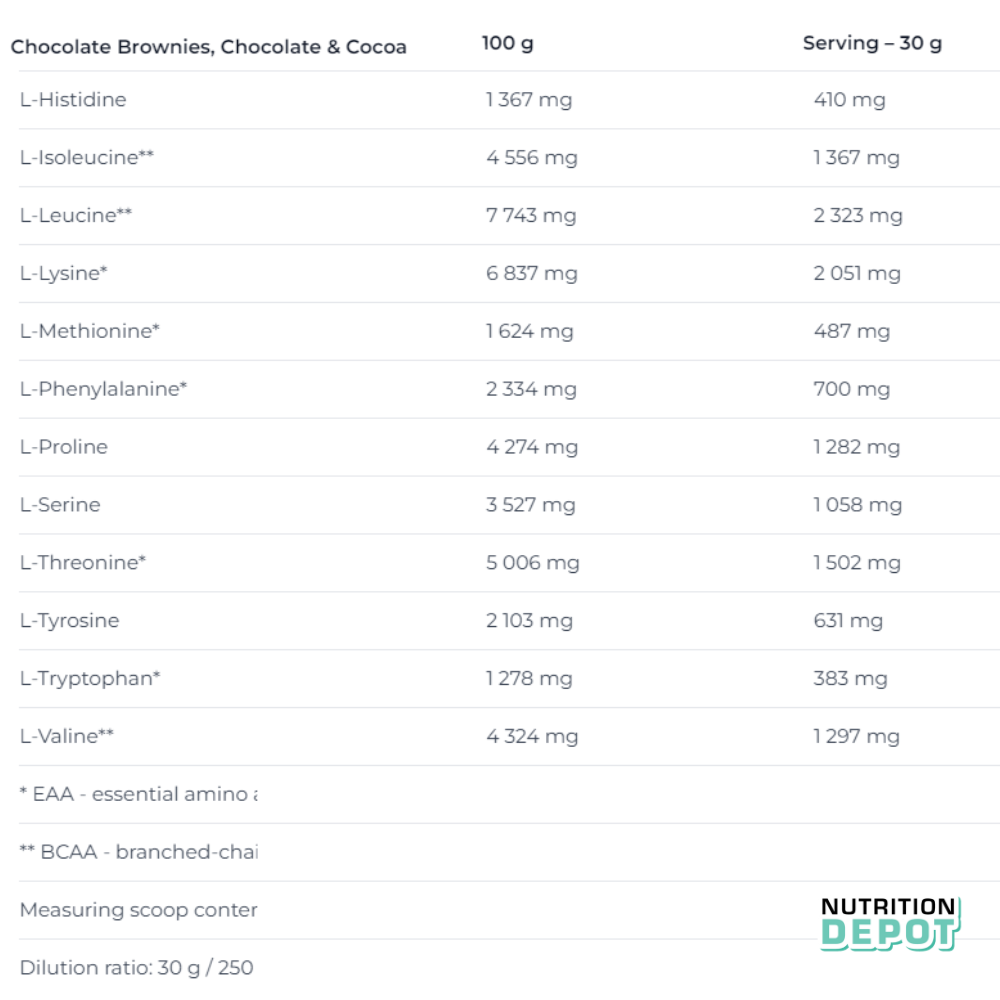This screenshot has height=1000, width=1000.
Task: Select the 100 g column header
Action: click(507, 43)
